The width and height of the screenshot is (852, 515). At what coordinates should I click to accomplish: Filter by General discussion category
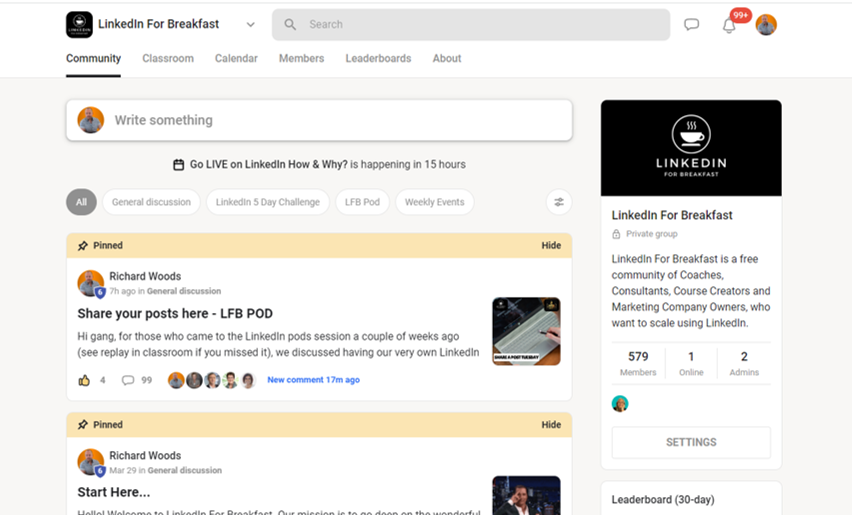151,202
